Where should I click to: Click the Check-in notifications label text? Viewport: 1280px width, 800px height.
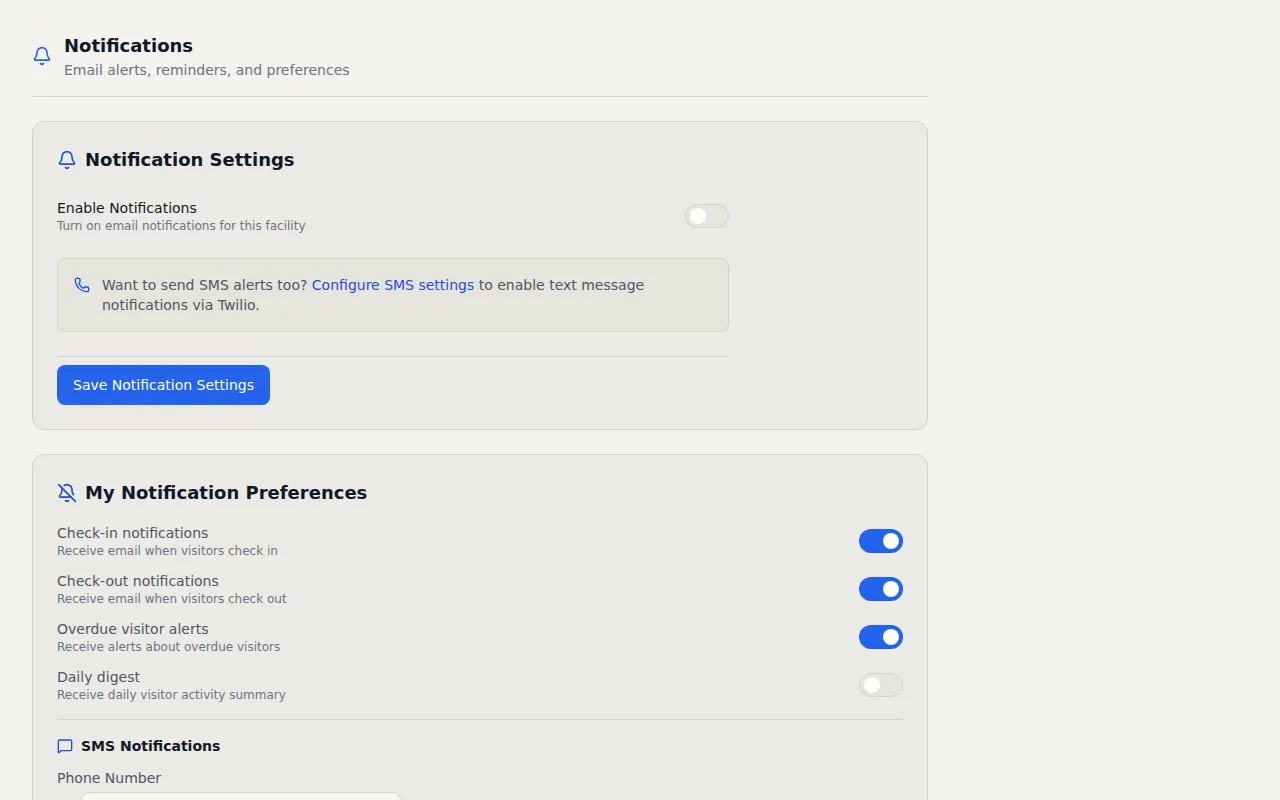pyautogui.click(x=132, y=532)
